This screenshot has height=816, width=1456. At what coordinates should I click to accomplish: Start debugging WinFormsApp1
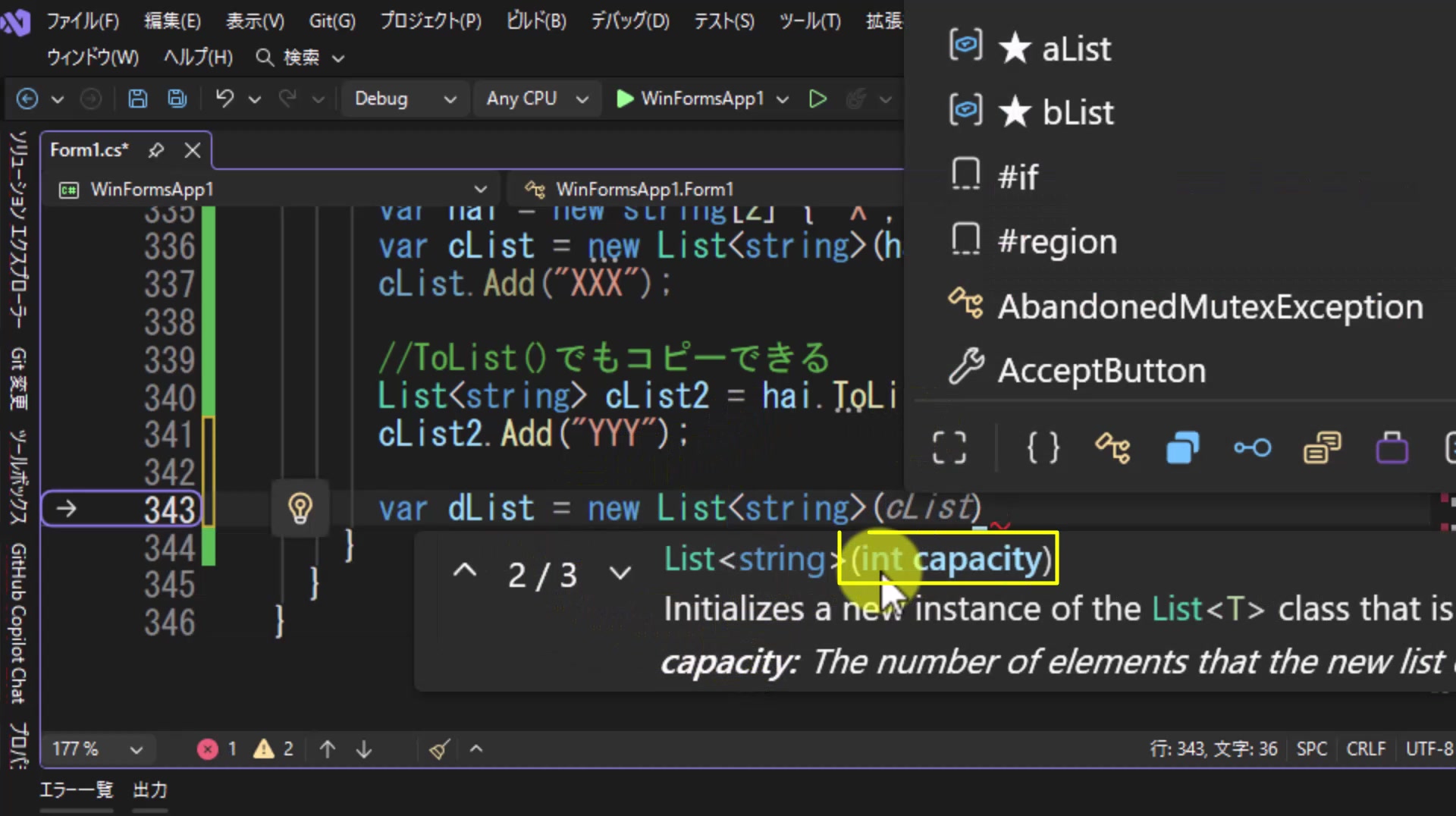tap(690, 99)
